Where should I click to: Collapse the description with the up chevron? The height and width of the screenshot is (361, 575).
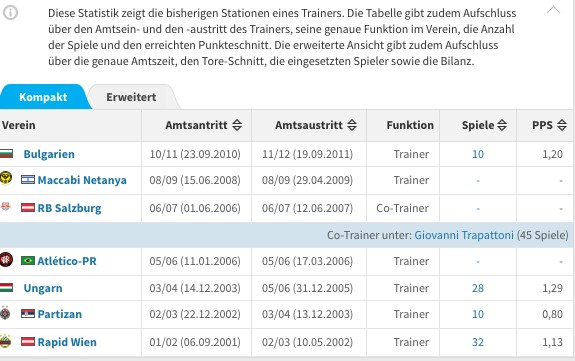pyautogui.click(x=553, y=10)
